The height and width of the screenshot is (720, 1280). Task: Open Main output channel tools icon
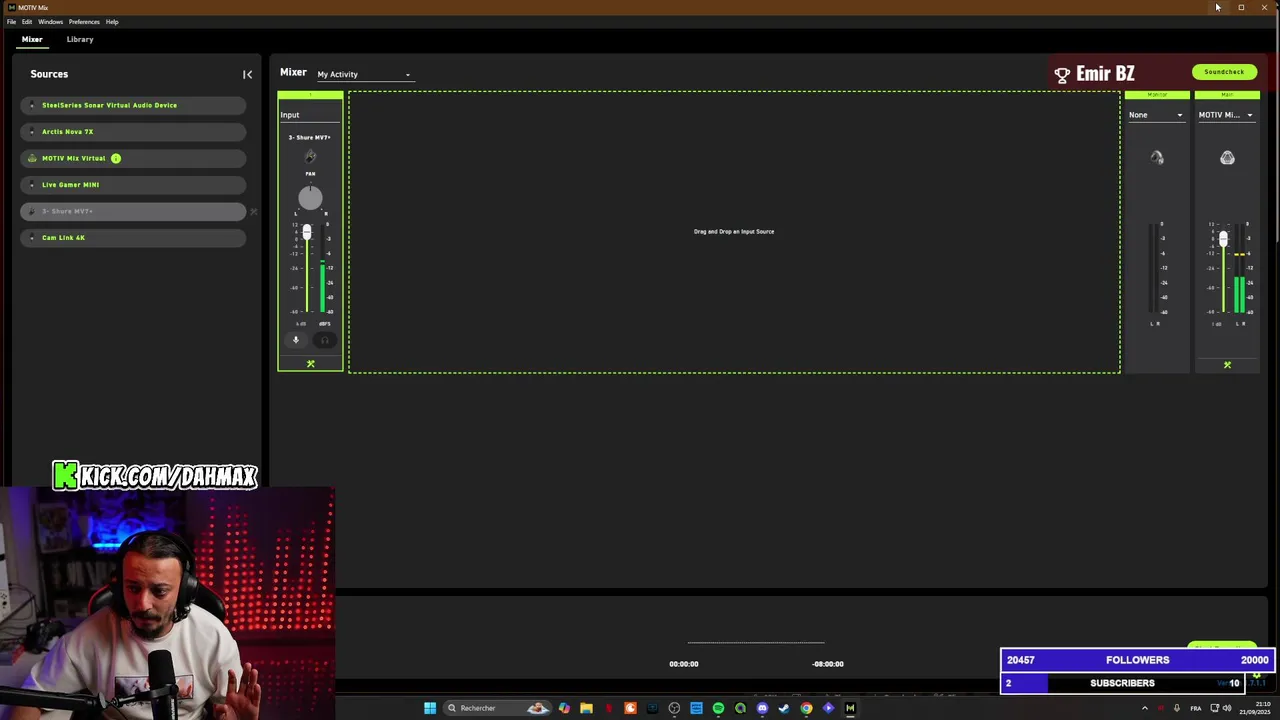coord(1227,365)
